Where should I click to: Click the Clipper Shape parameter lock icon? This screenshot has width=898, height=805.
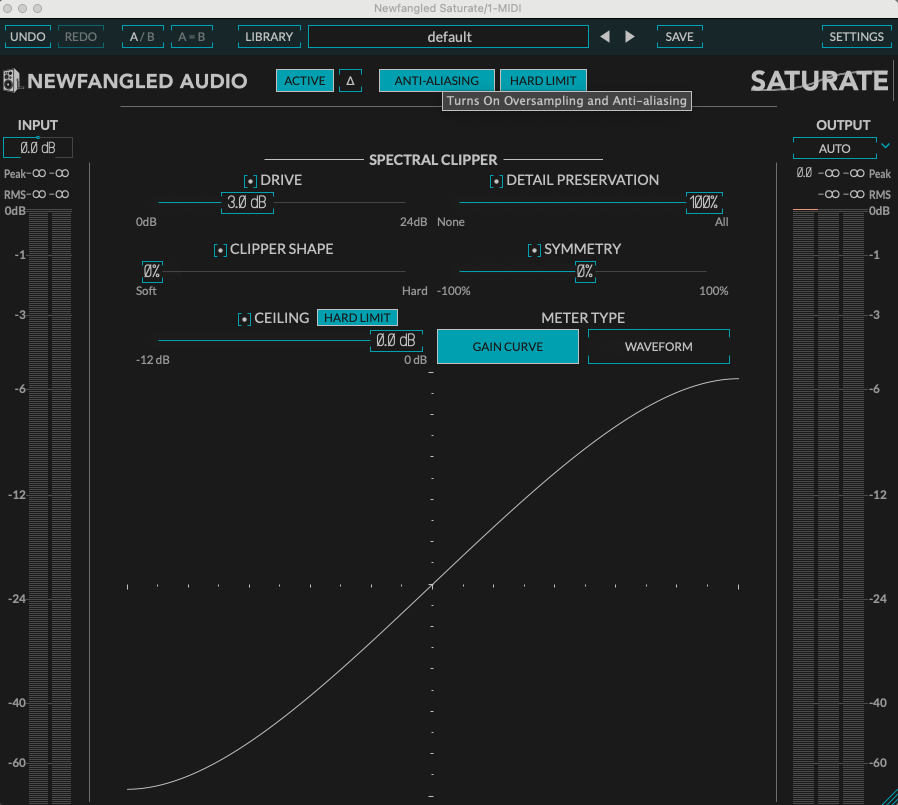(x=220, y=250)
